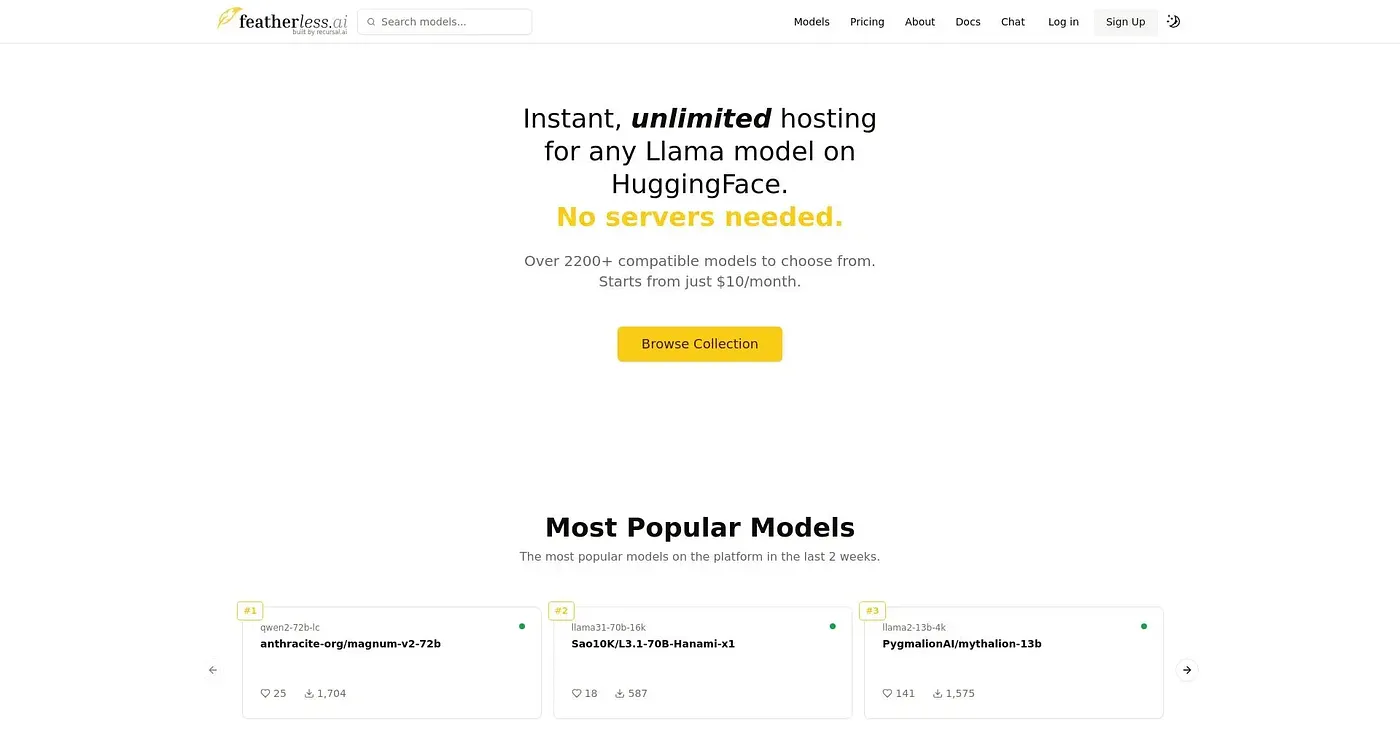Click green status dot on magnum-v2-72b card
Viewport: 1400px width, 729px height.
[522, 626]
